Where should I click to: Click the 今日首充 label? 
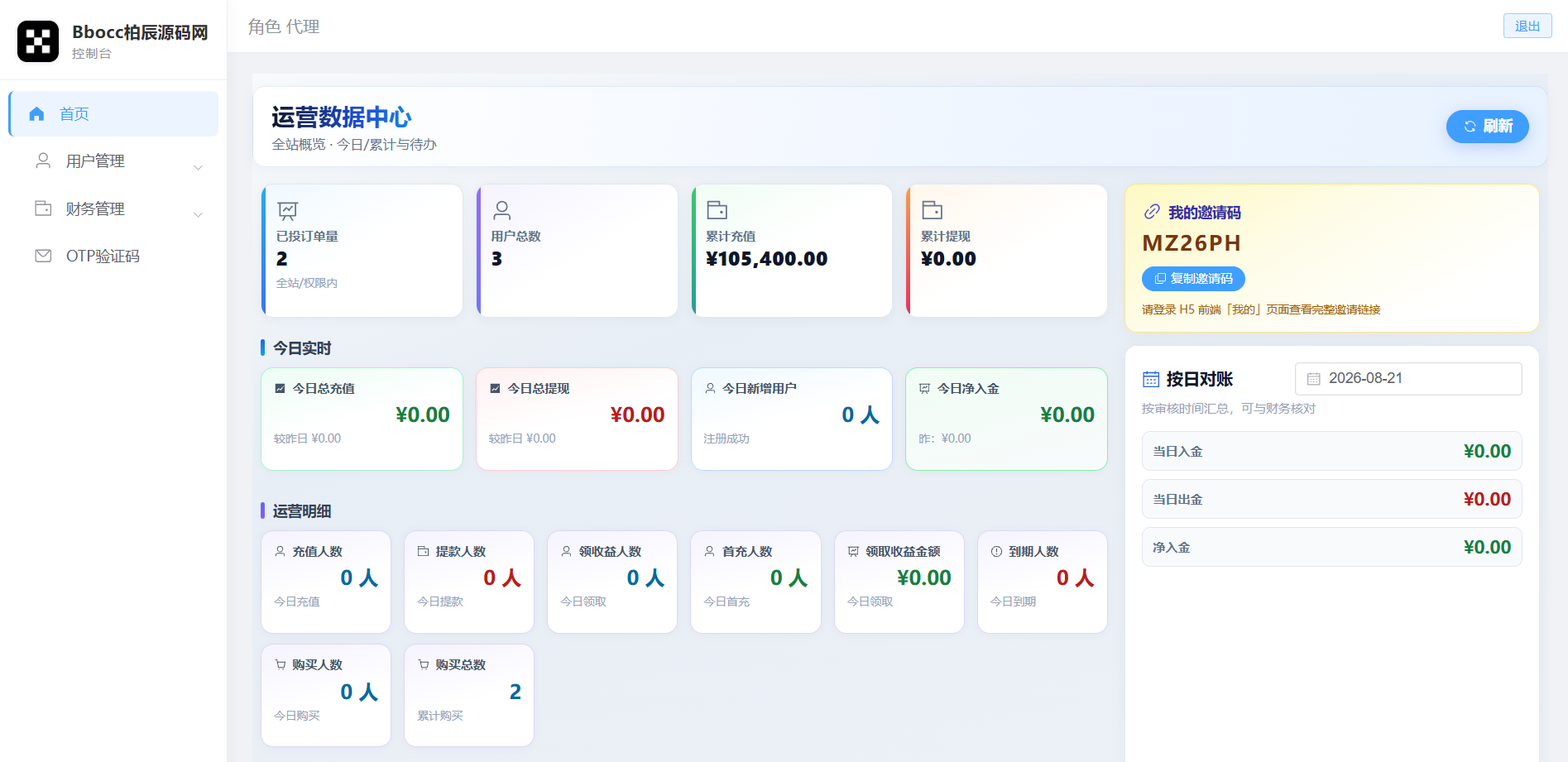(726, 601)
